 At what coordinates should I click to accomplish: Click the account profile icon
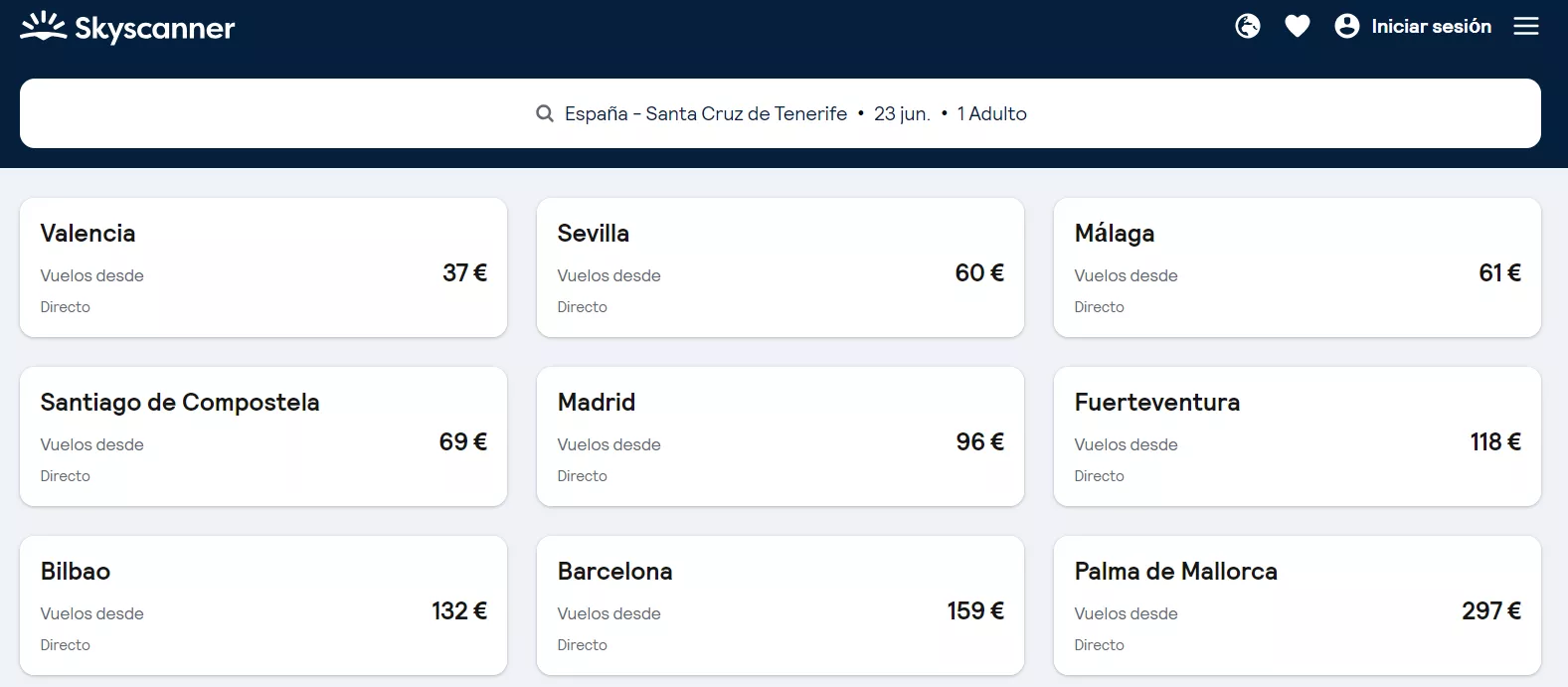(1346, 26)
